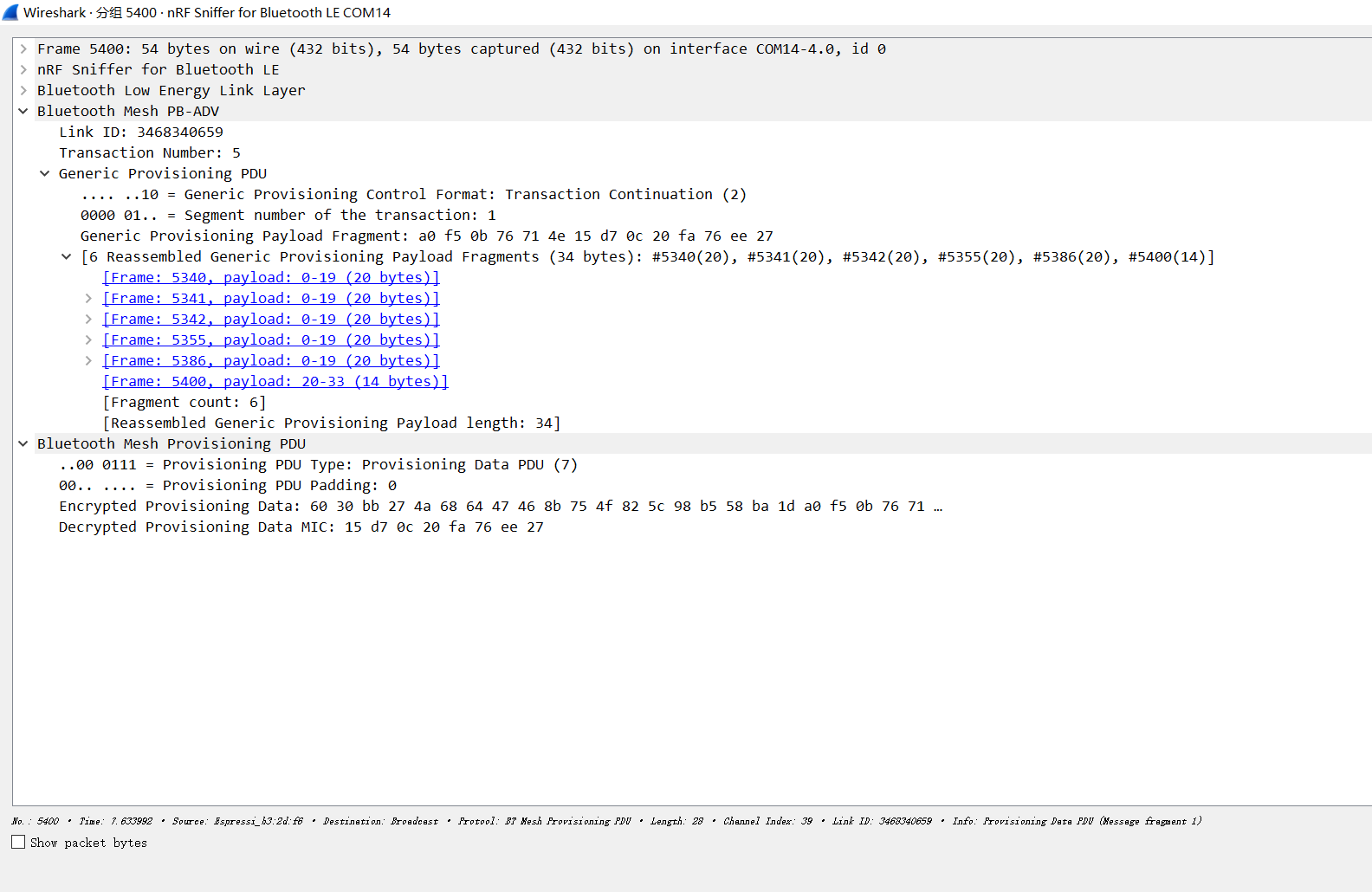Expand the nRF Sniffer for Bluetooth LE section
Screen dimensions: 1372x892
point(23,70)
